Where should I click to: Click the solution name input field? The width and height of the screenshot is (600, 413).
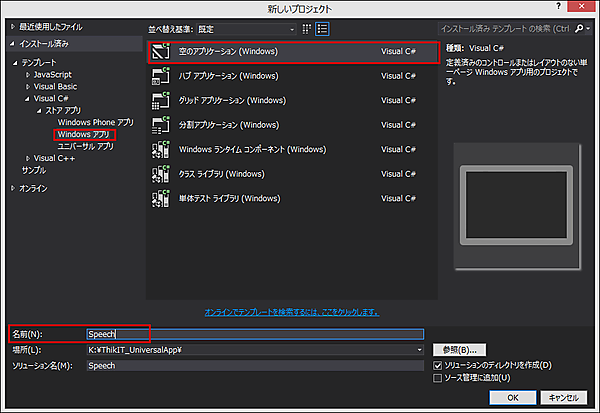(x=255, y=366)
